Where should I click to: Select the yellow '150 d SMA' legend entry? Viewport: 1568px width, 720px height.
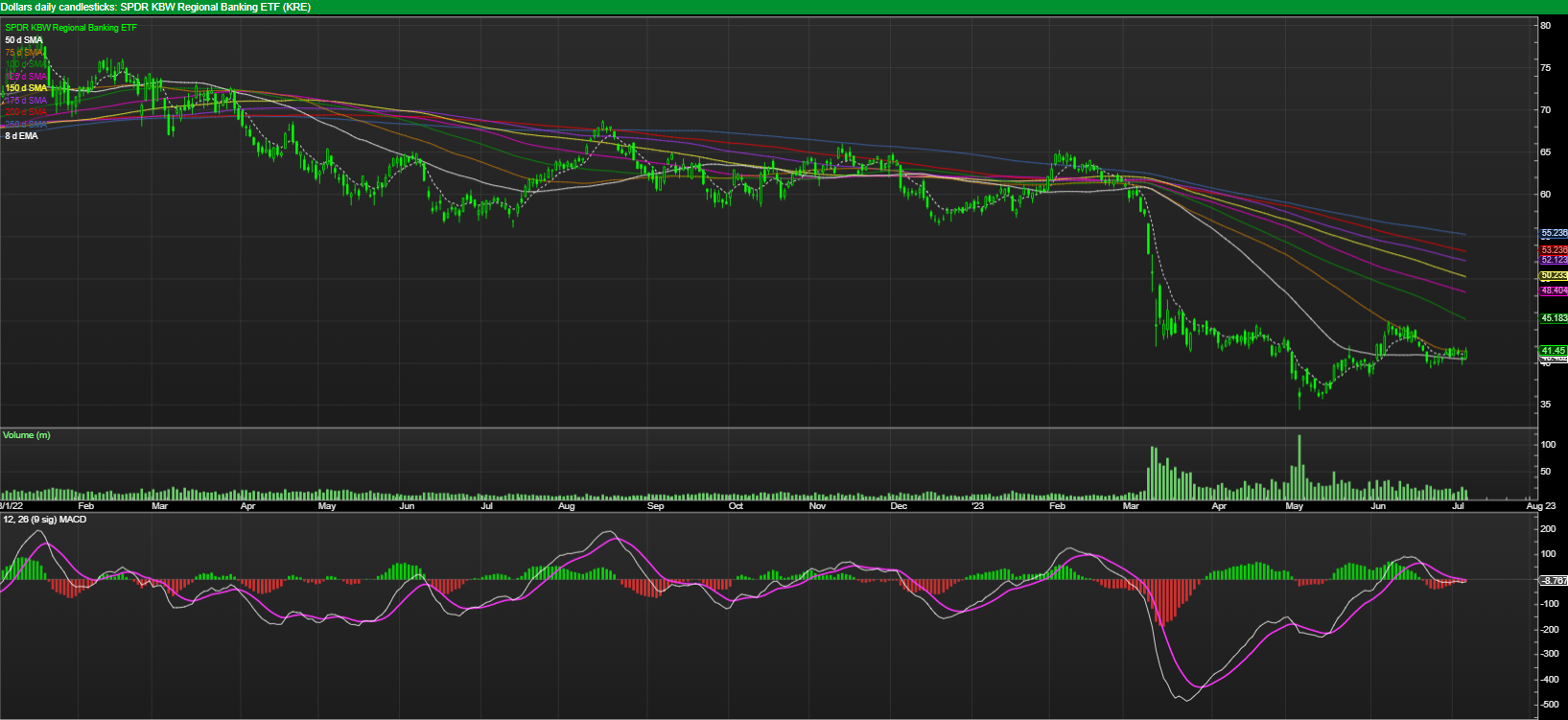click(26, 88)
